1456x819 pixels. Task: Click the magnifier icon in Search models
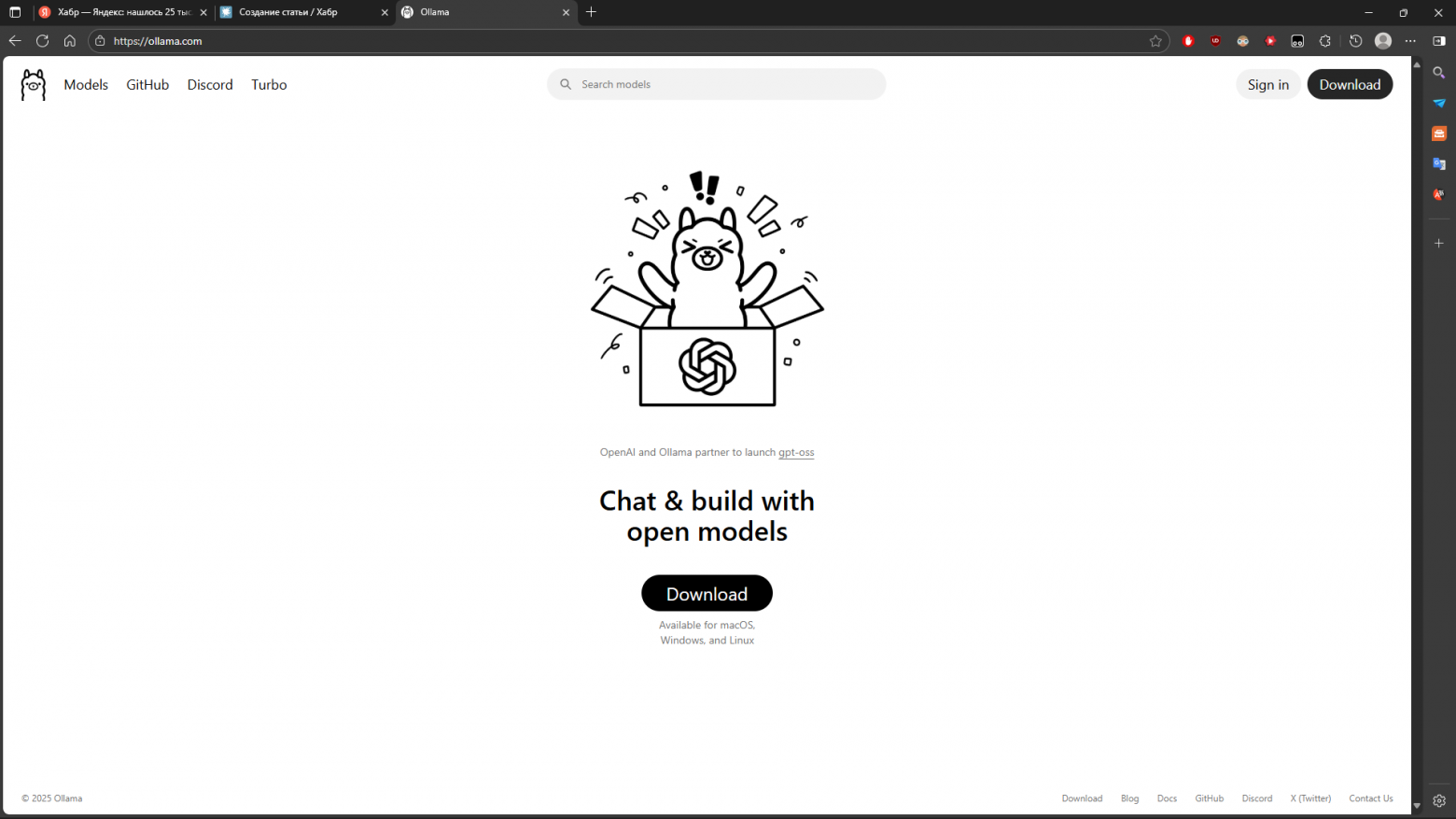(x=566, y=84)
